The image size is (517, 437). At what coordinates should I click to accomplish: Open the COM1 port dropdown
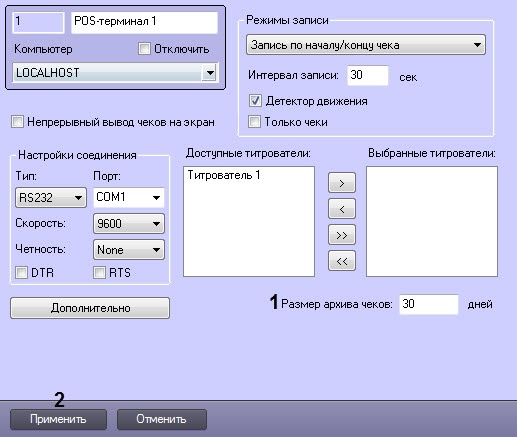[129, 197]
